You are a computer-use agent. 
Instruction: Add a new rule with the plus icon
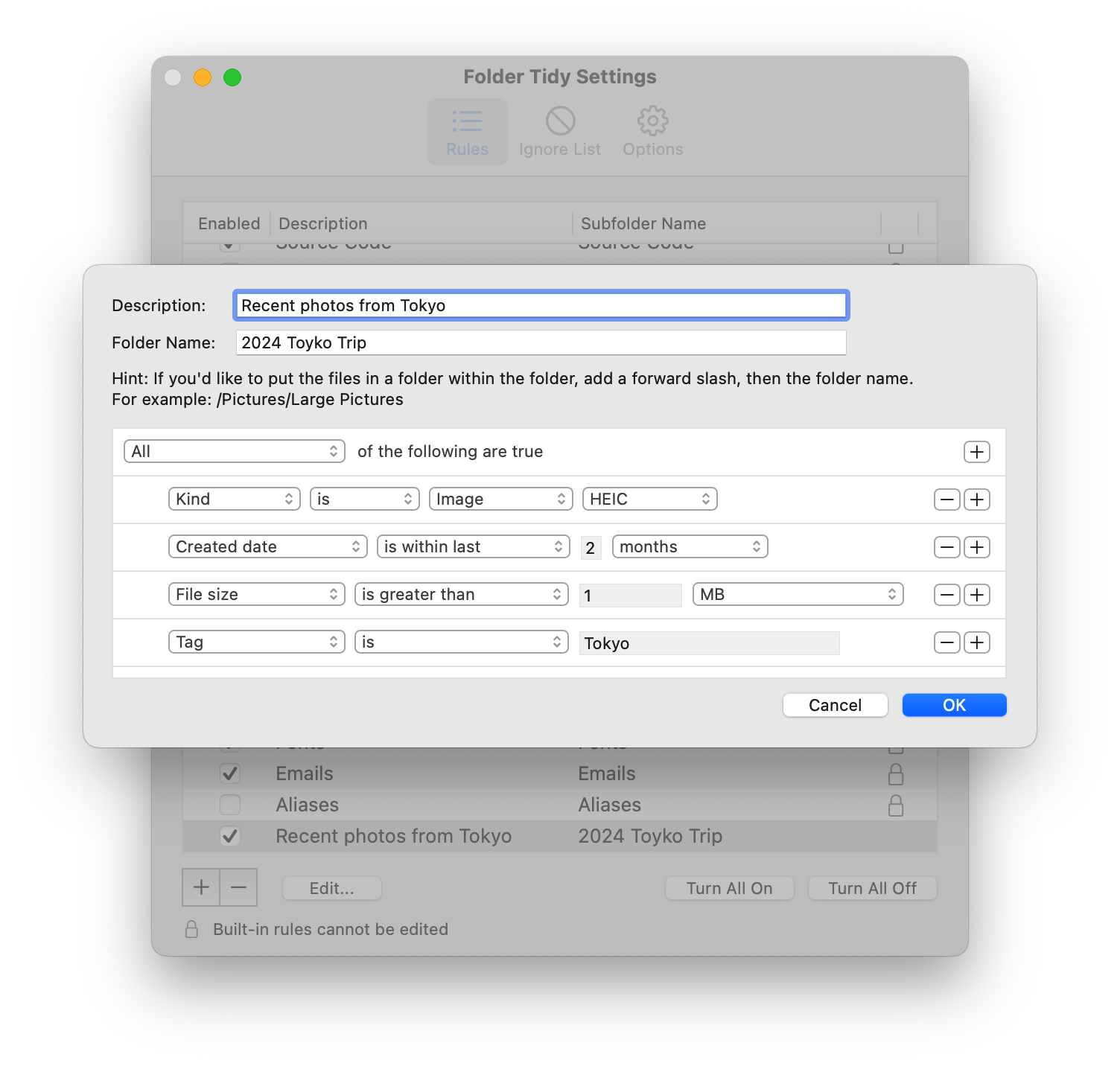coord(200,887)
